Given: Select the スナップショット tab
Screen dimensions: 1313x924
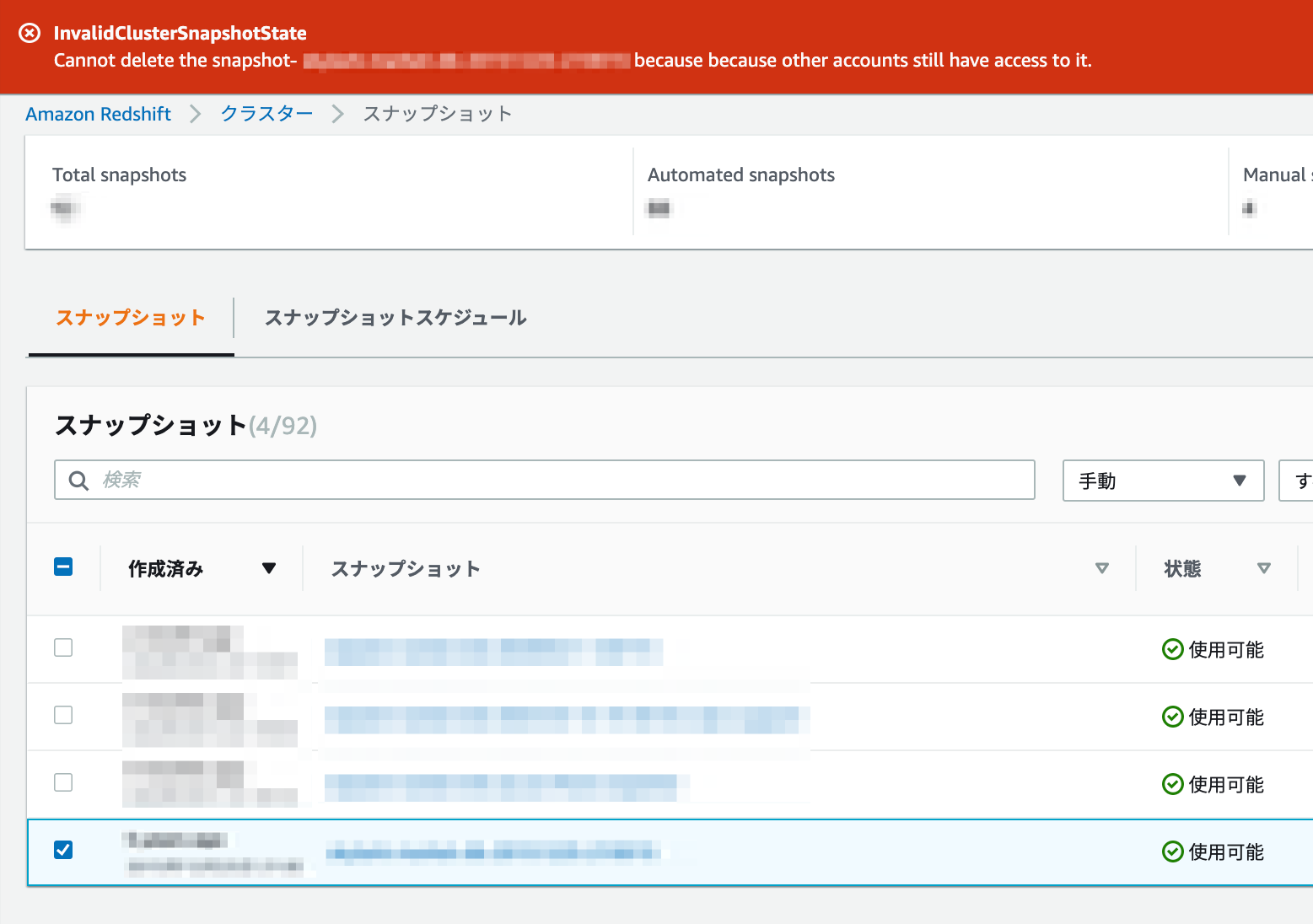Looking at the screenshot, I should [129, 318].
